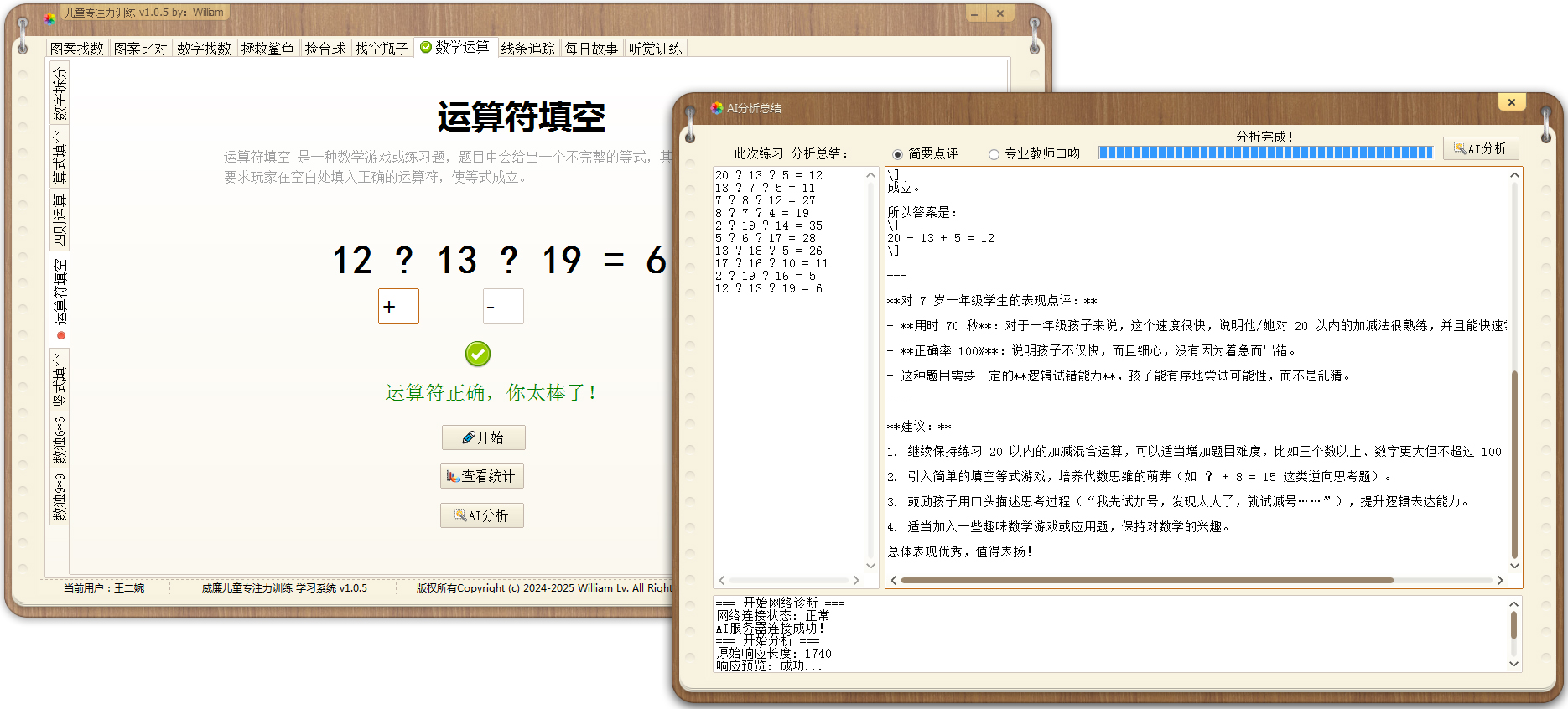Go to the 捡台球 tab
This screenshot has width=1568, height=709.
325,49
